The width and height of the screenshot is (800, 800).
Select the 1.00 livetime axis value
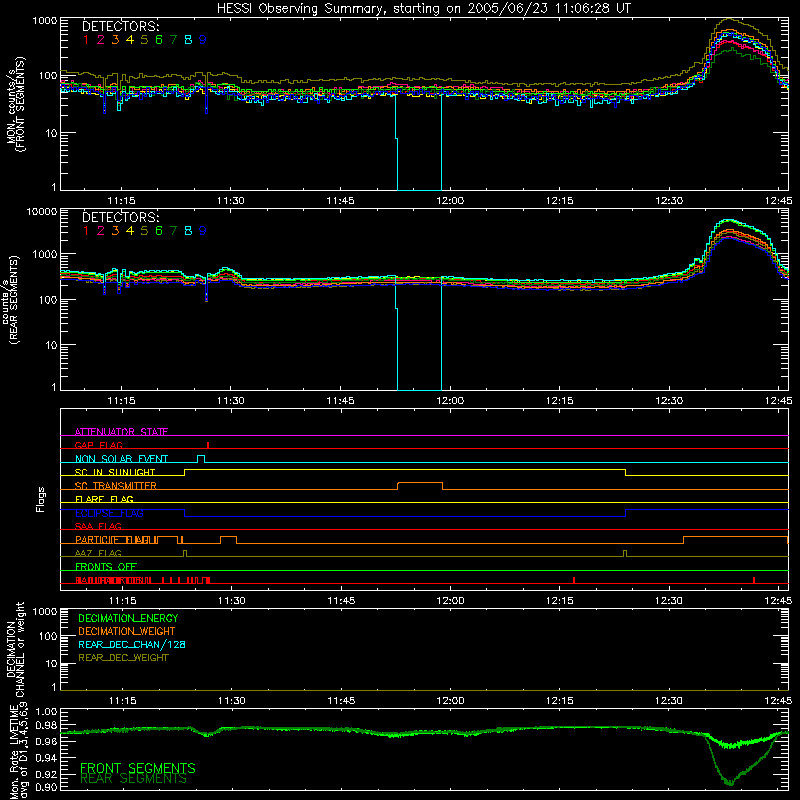click(x=47, y=712)
